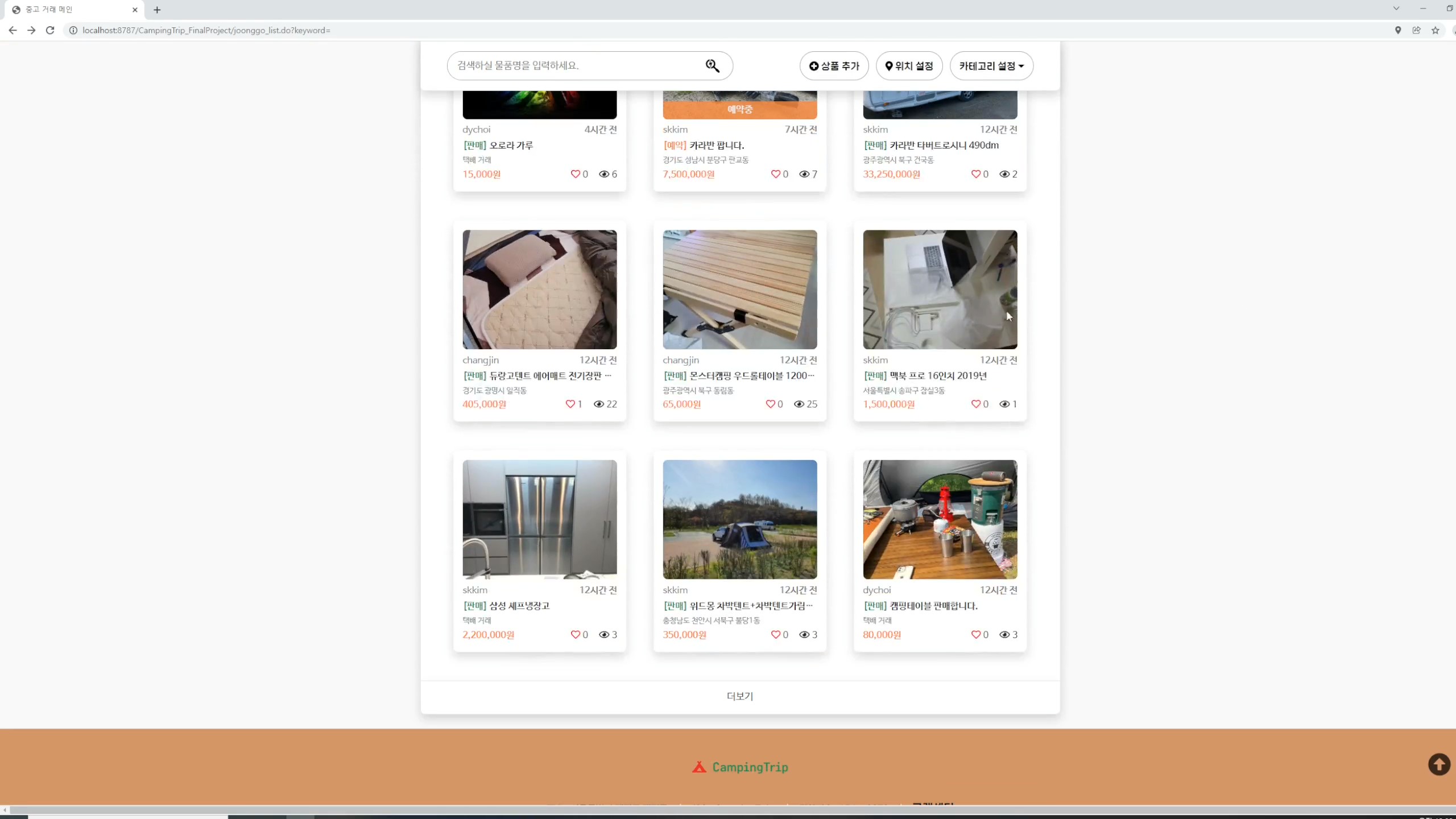This screenshot has width=1456, height=819.
Task: Click the scroll-to-top arrow icon
Action: click(1439, 764)
